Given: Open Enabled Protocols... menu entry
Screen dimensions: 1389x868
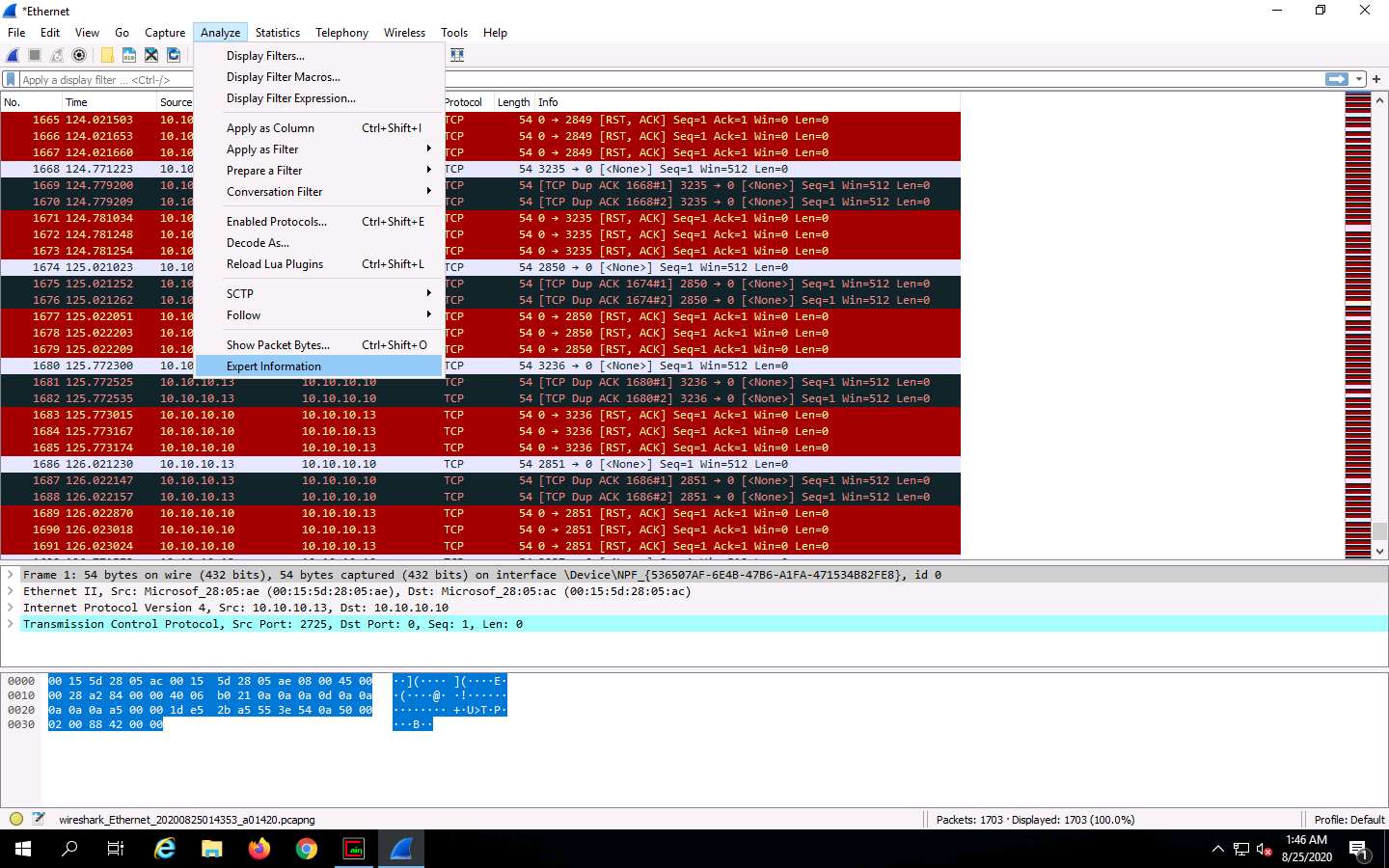Looking at the screenshot, I should (x=318, y=221).
